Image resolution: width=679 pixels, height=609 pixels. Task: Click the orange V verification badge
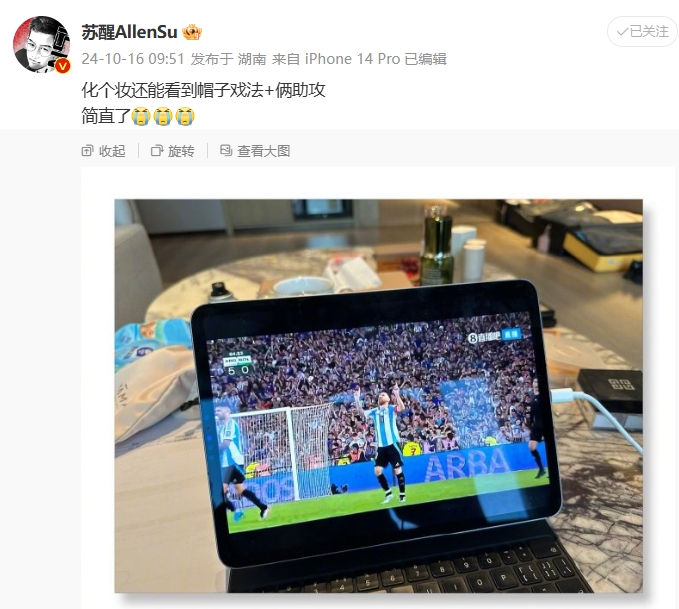click(63, 66)
